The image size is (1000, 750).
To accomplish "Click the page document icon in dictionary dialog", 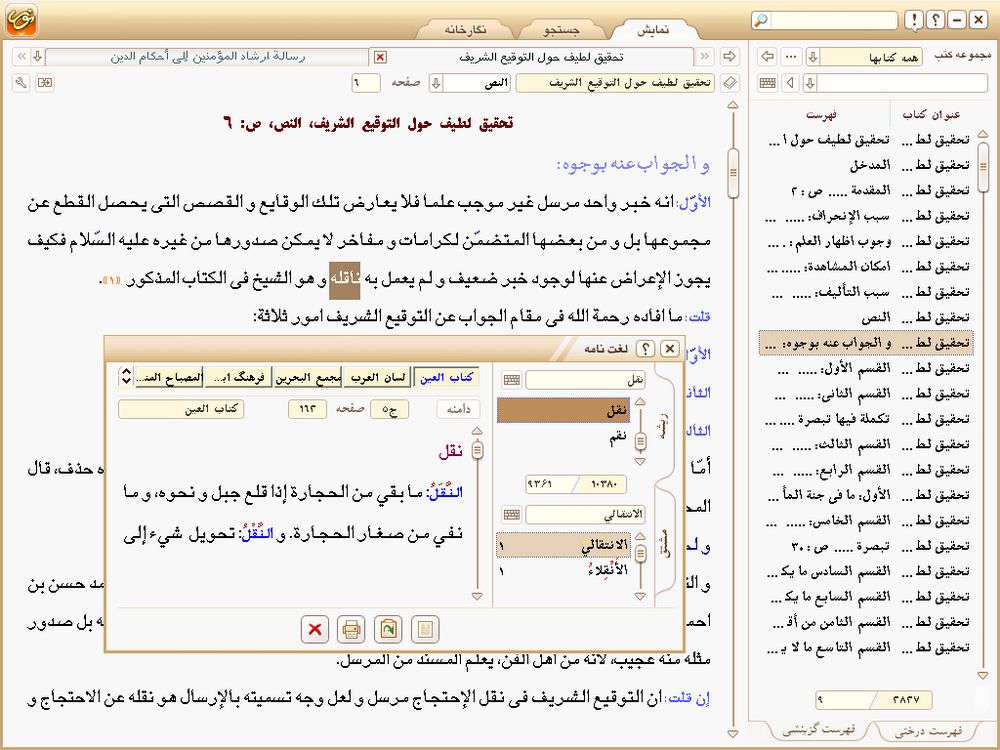I will 425,629.
